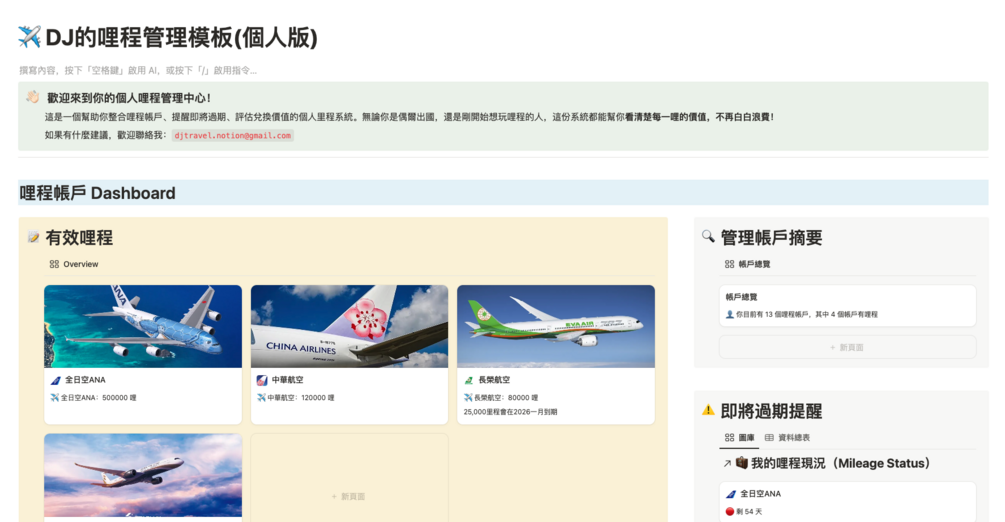Click the 全日空ANA: 500000 哩 value

[x=98, y=398]
